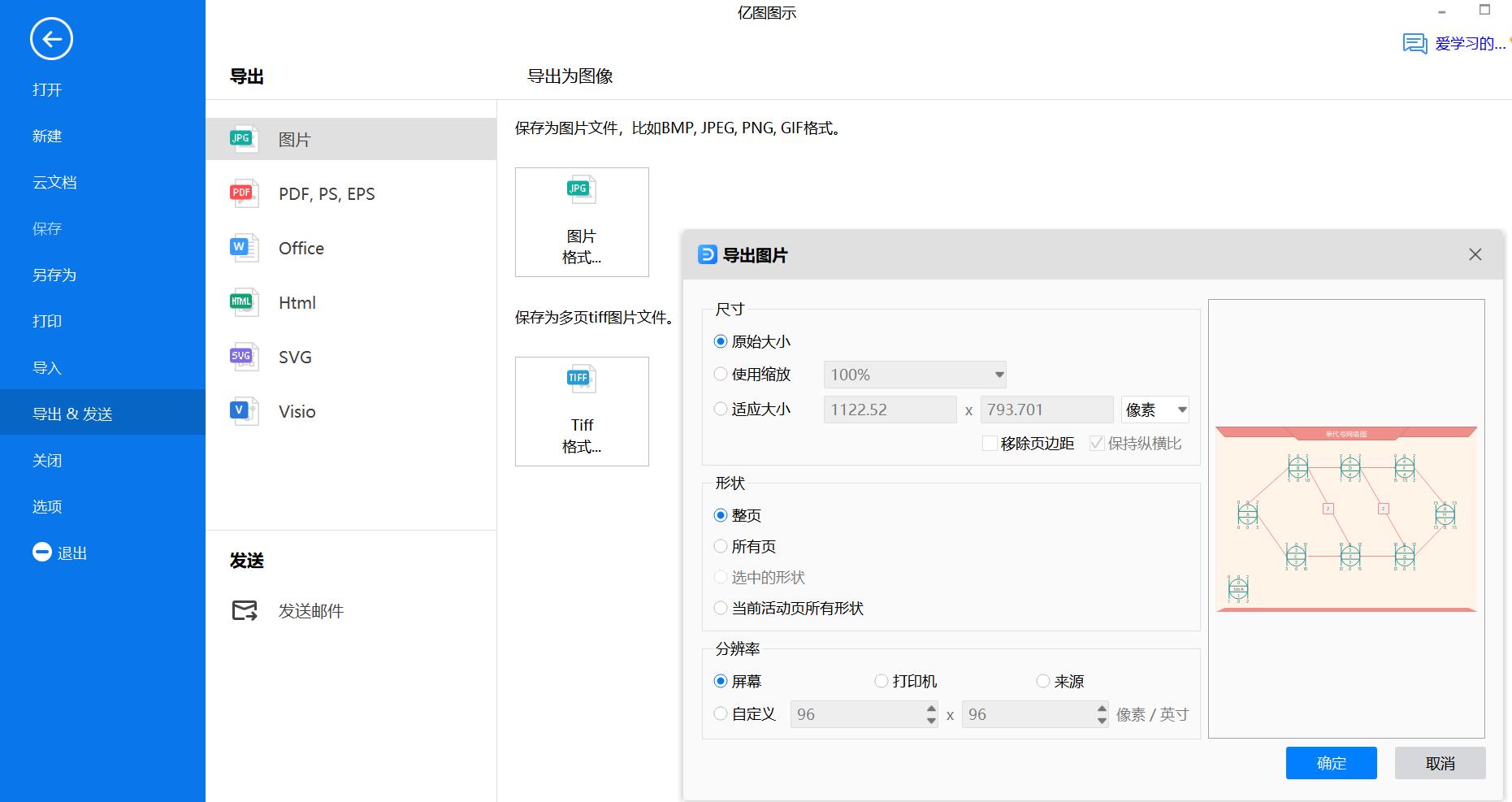Select the 所有页 shape option
This screenshot has width=1512, height=802.
tap(720, 546)
